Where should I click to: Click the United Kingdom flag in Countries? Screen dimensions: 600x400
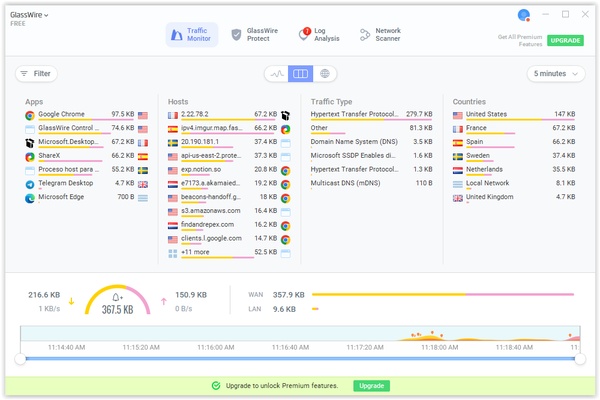(x=458, y=198)
